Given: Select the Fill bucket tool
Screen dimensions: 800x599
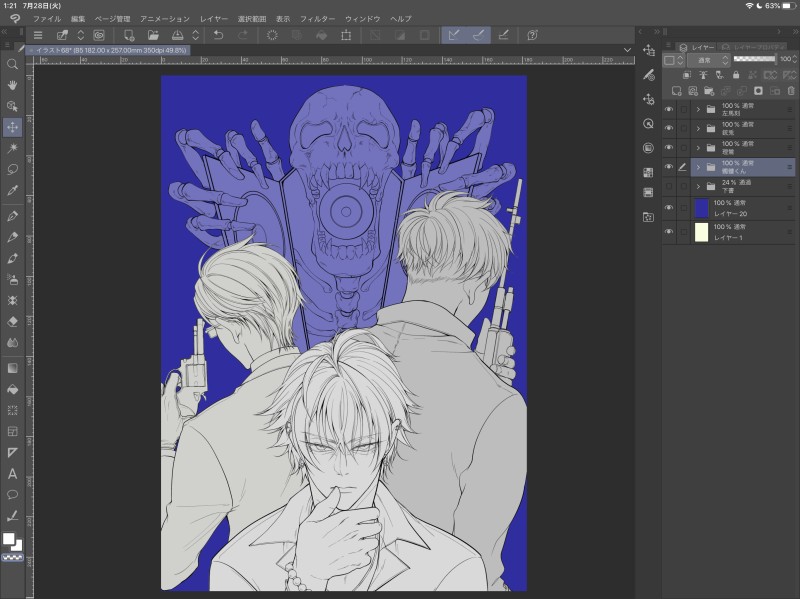Looking at the screenshot, I should [x=12, y=389].
